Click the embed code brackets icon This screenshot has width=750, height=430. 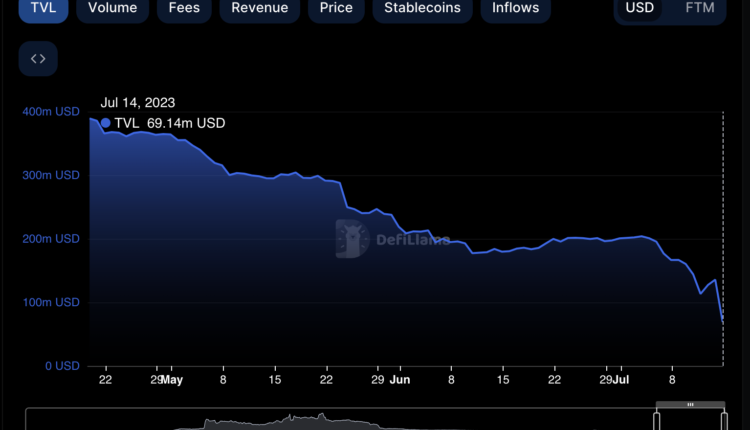click(x=38, y=59)
